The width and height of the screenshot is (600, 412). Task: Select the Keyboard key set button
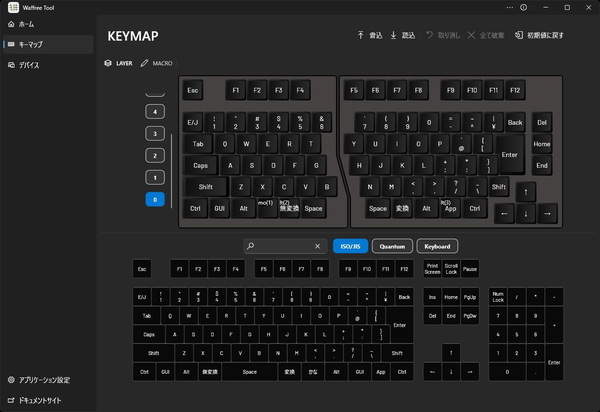coord(437,246)
